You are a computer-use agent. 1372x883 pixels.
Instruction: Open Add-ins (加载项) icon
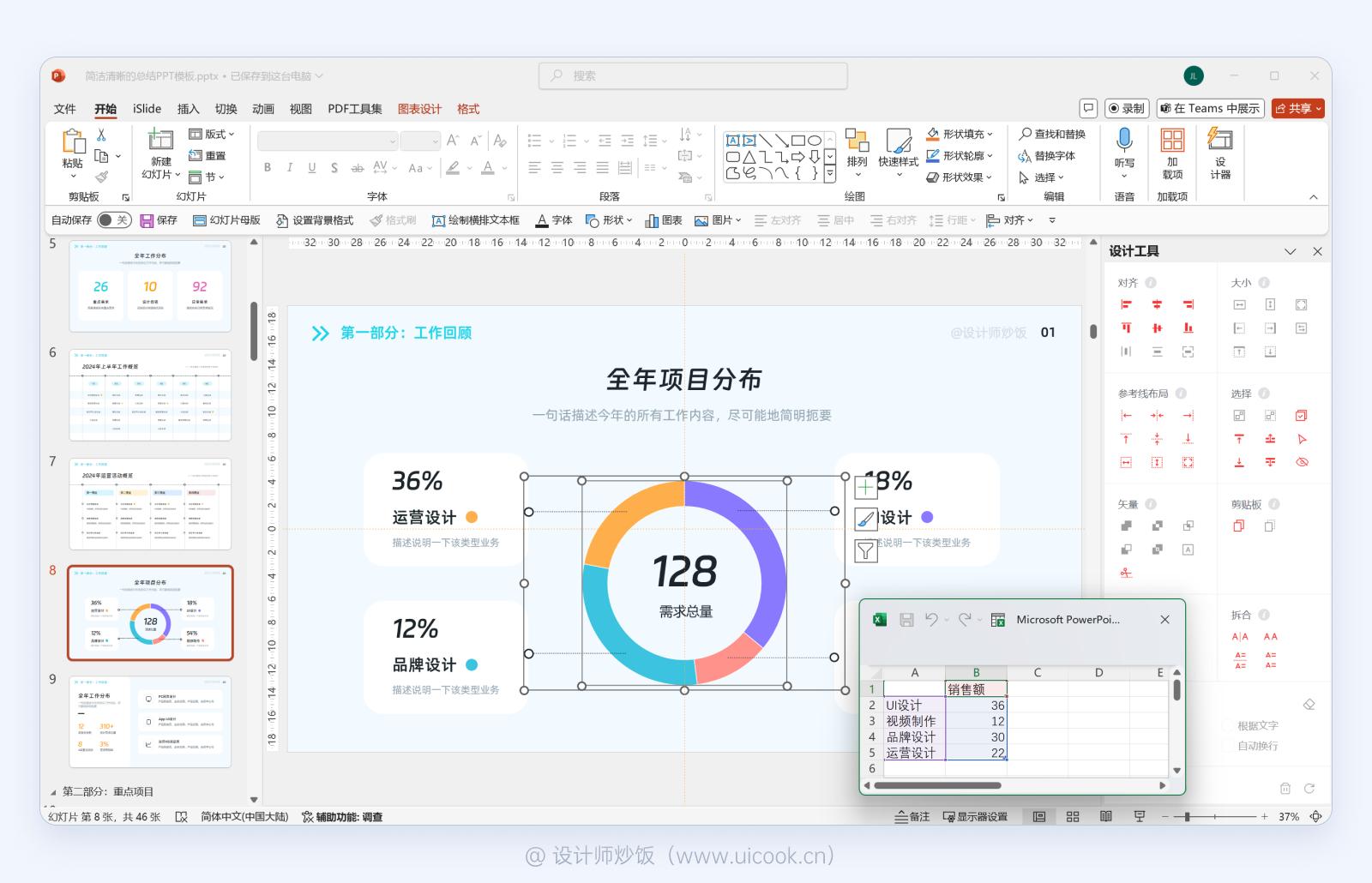click(x=1172, y=140)
